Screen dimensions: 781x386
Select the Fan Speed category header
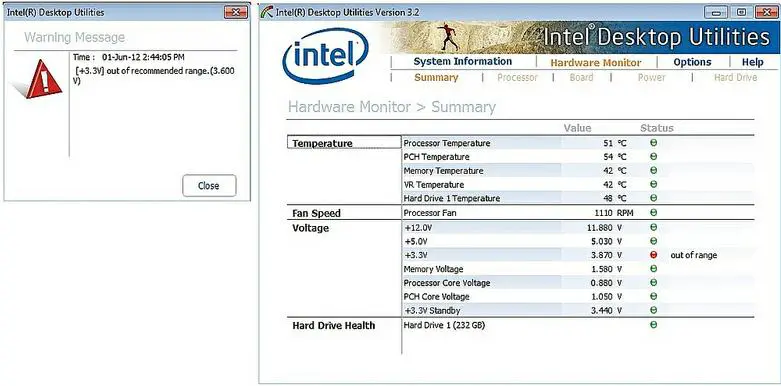click(316, 214)
